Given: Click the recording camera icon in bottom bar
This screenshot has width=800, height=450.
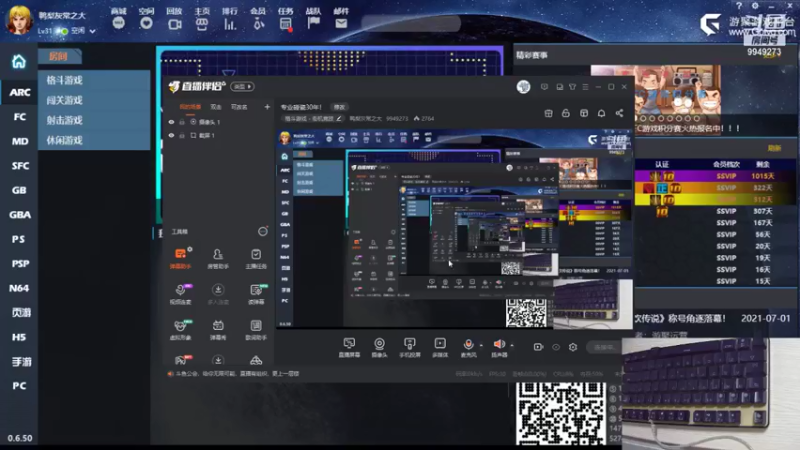Looking at the screenshot, I should [538, 347].
